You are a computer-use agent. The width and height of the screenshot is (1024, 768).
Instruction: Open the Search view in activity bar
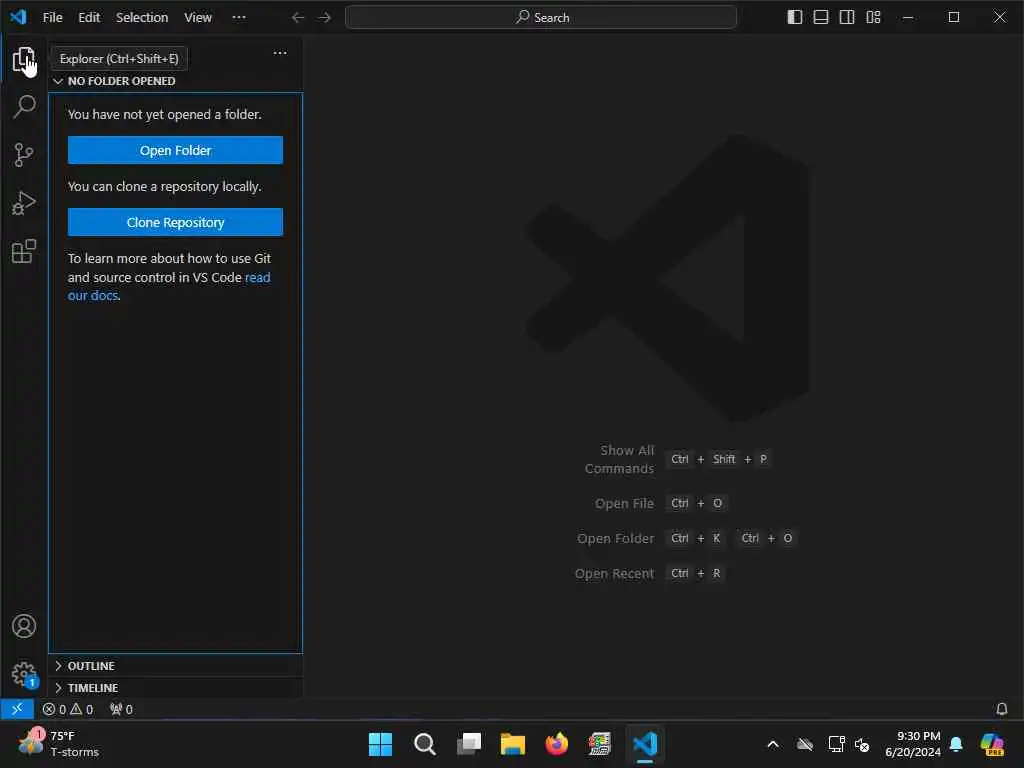pyautogui.click(x=24, y=107)
